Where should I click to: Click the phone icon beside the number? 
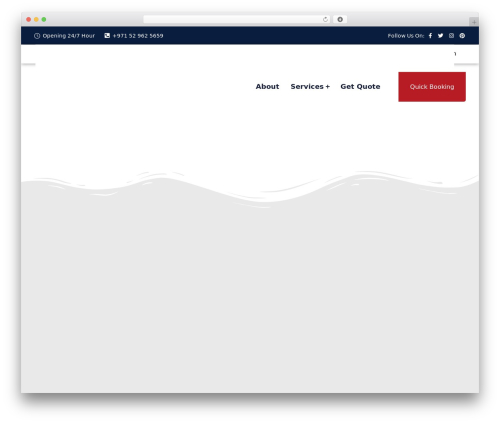click(x=107, y=35)
